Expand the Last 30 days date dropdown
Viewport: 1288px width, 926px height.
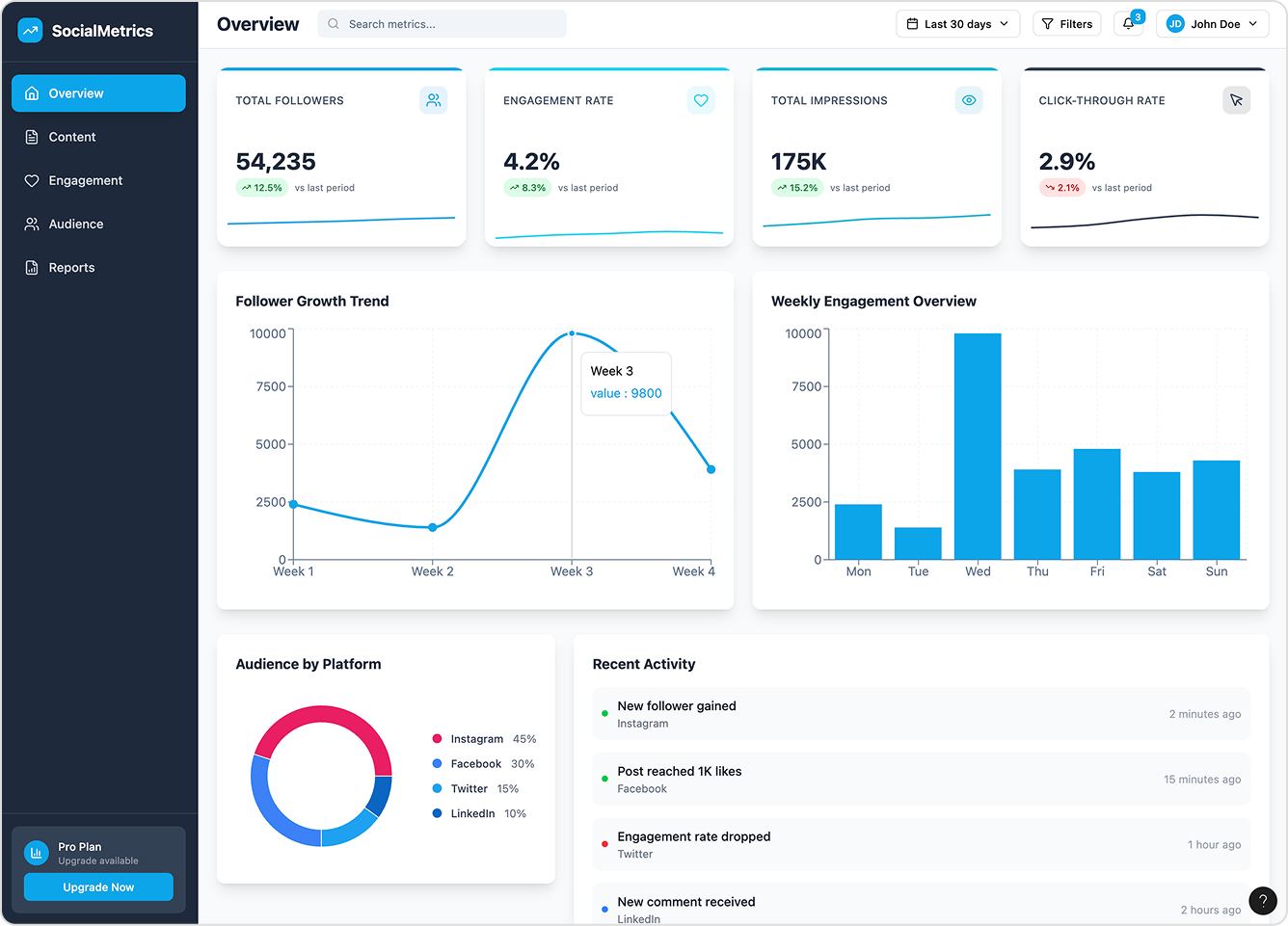coord(958,24)
